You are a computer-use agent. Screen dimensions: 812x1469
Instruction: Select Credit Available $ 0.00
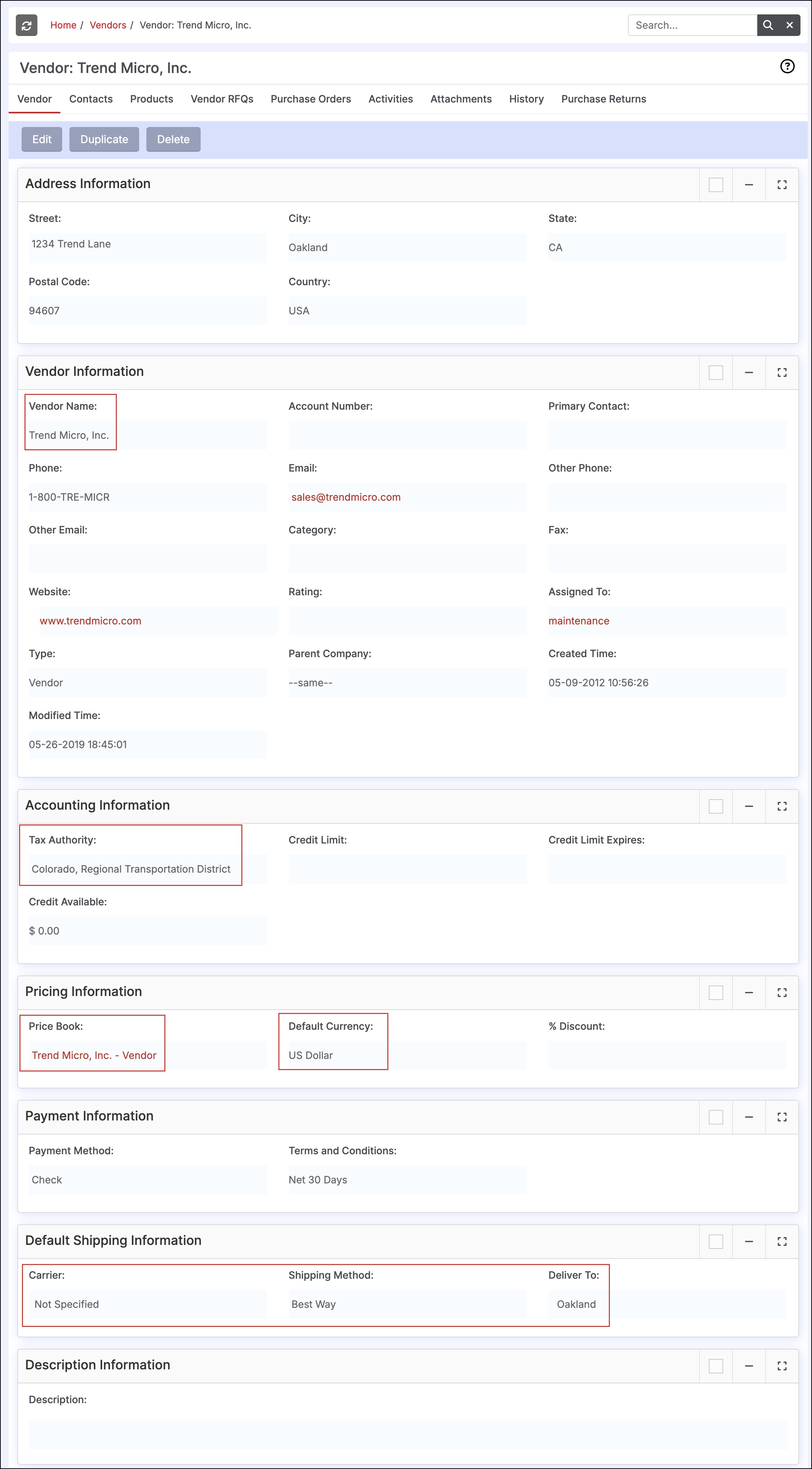[x=44, y=931]
